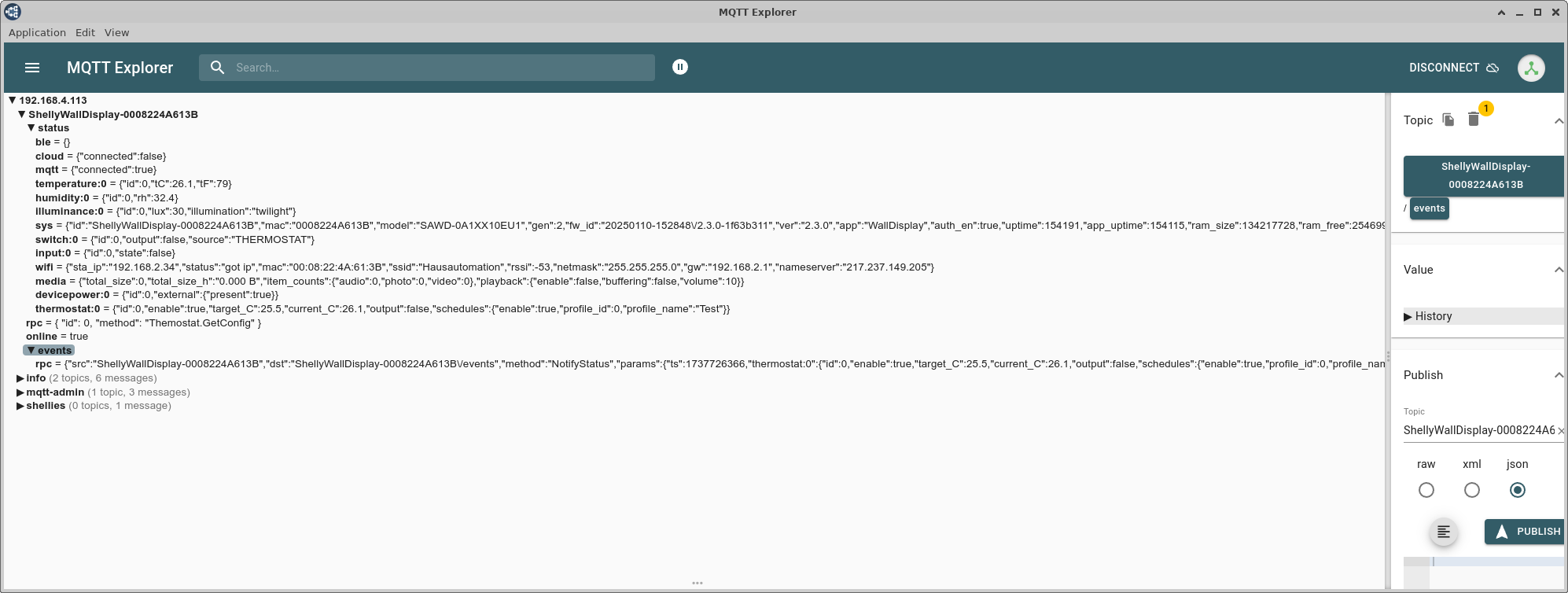Select the cloud connected false topic
This screenshot has height=593, width=1568.
(101, 157)
